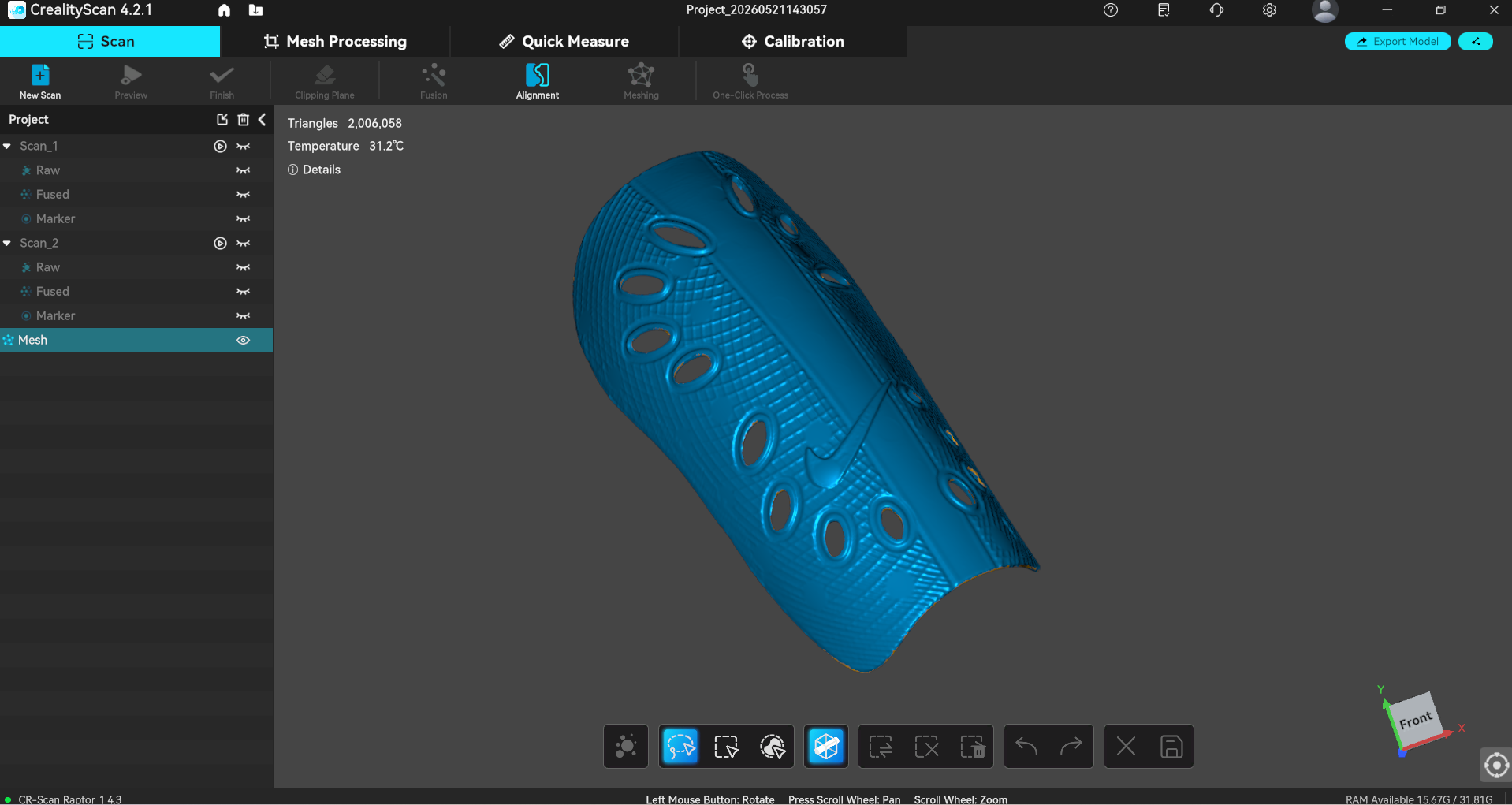Redo the last edit
1512x805 pixels.
1071,746
